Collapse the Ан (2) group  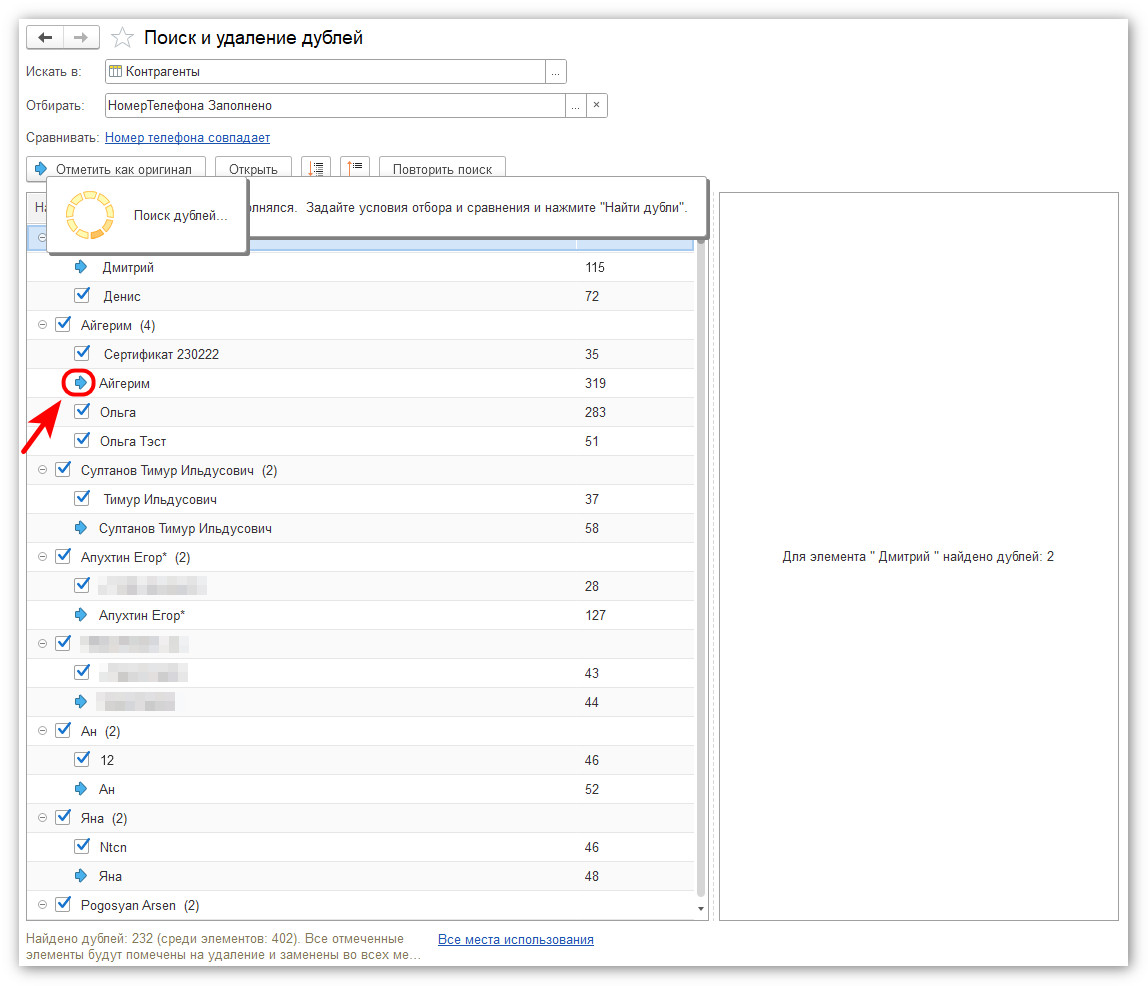pyautogui.click(x=42, y=731)
